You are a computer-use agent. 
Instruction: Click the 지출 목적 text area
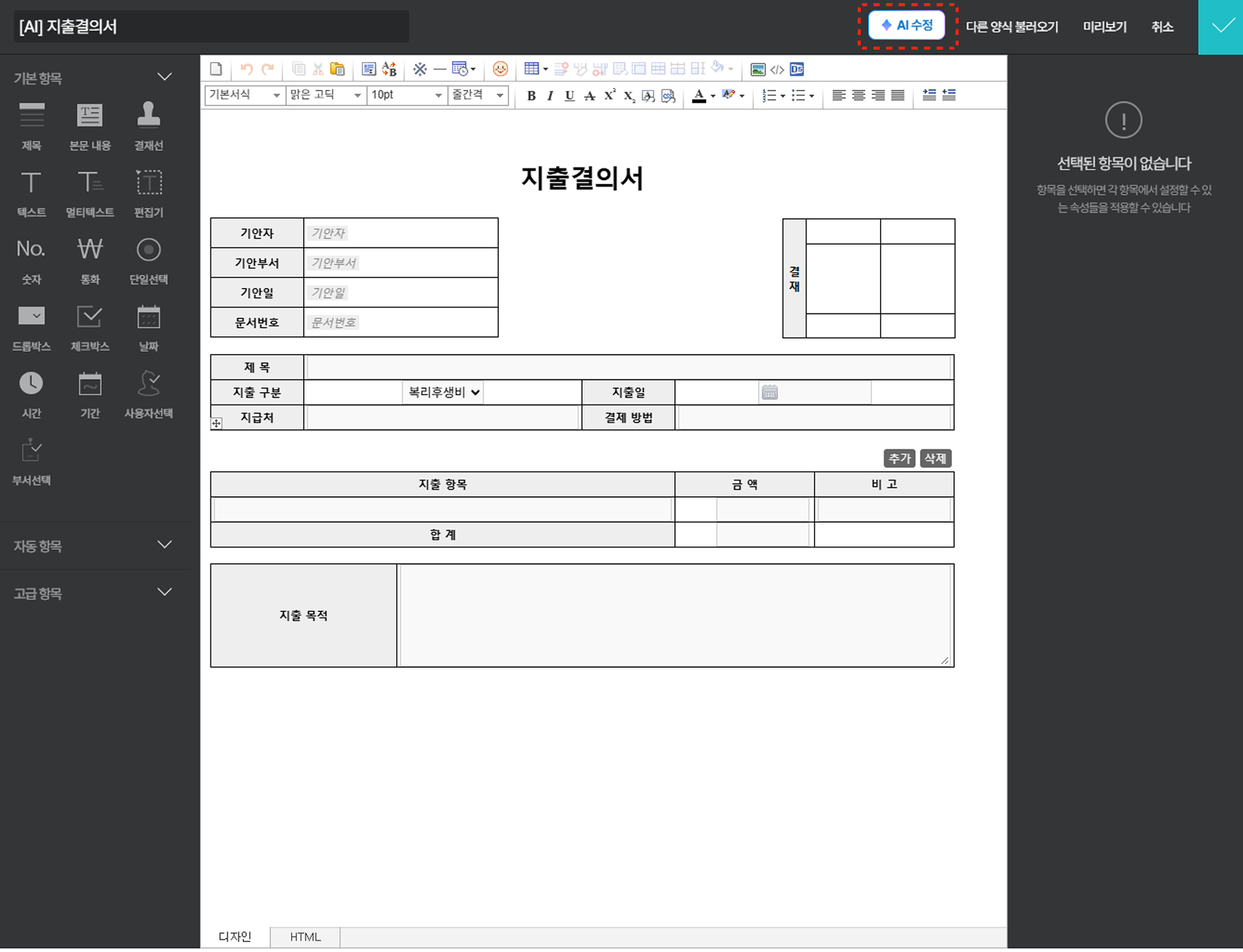pyautogui.click(x=675, y=615)
